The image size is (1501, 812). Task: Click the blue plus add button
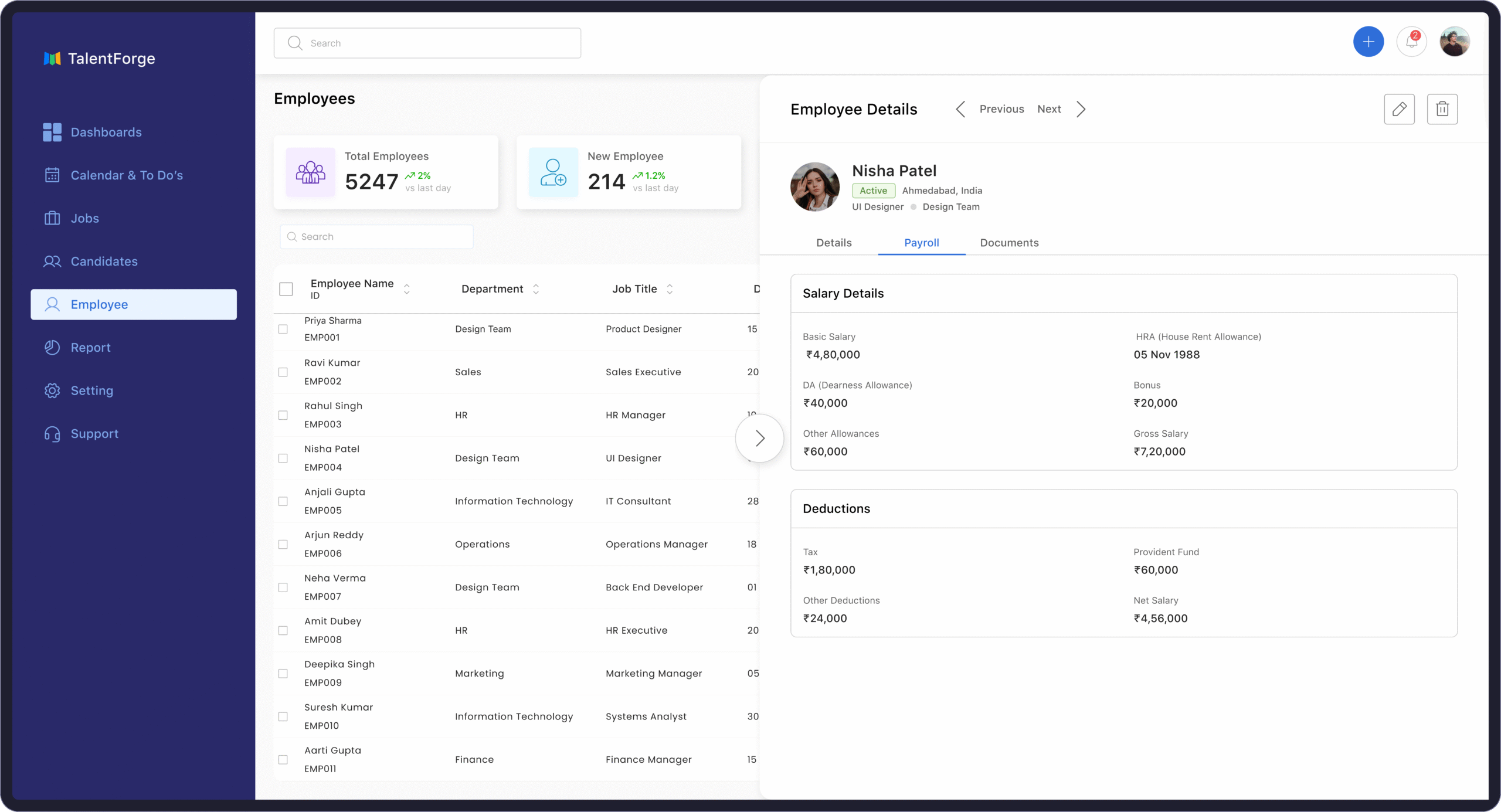point(1368,42)
